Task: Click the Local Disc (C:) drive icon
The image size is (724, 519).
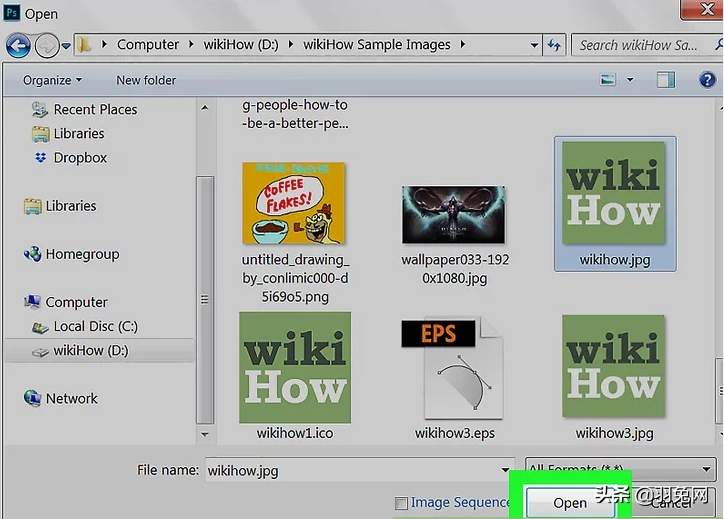Action: click(x=40, y=327)
